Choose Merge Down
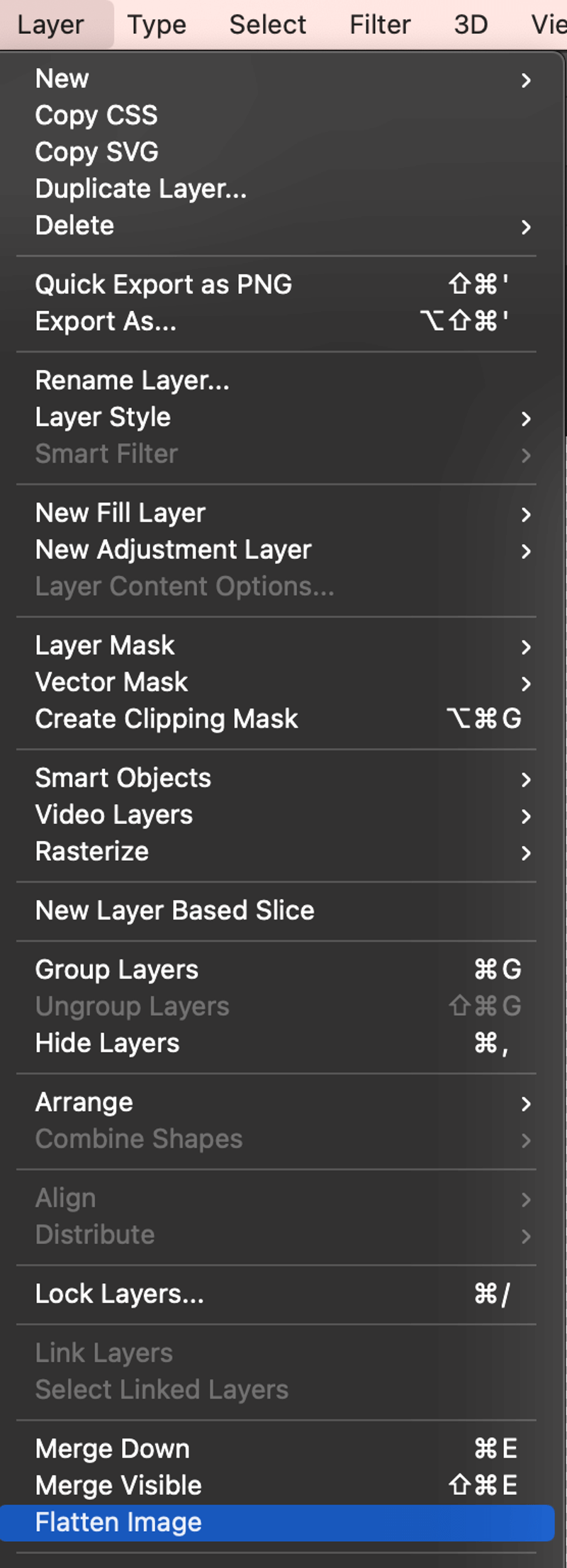This screenshot has width=567, height=1568. click(112, 1448)
